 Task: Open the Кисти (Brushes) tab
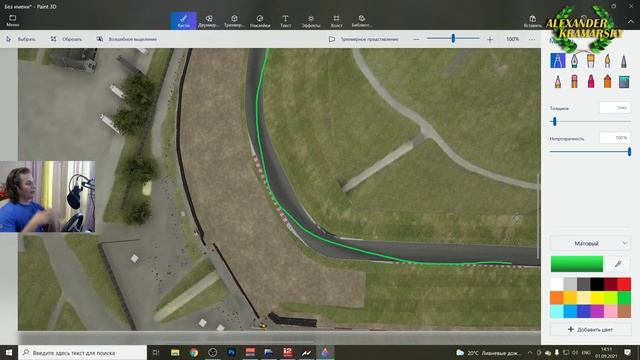[183, 20]
